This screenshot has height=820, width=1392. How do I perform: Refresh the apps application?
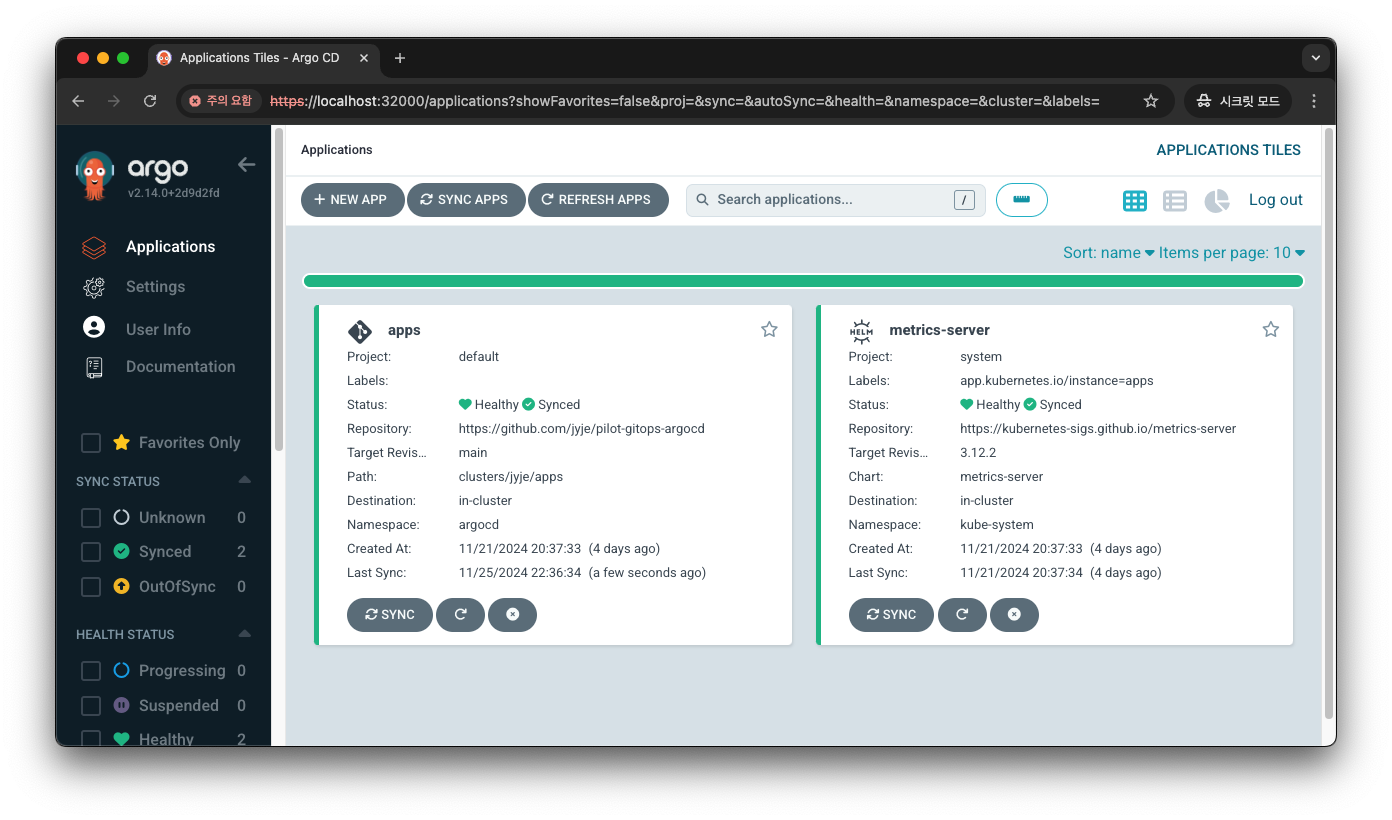click(x=460, y=615)
